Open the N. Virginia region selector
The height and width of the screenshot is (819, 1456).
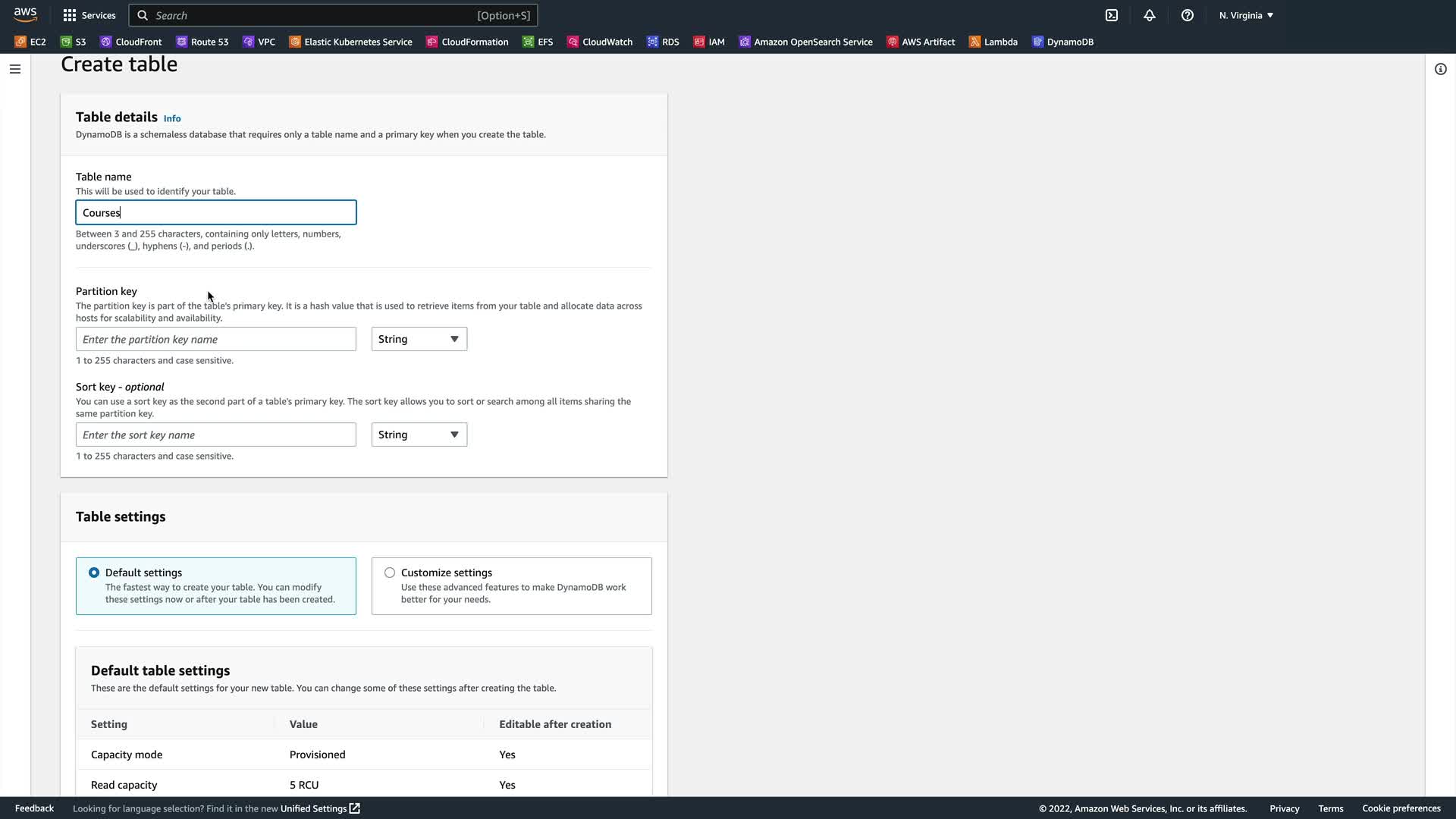point(1246,15)
